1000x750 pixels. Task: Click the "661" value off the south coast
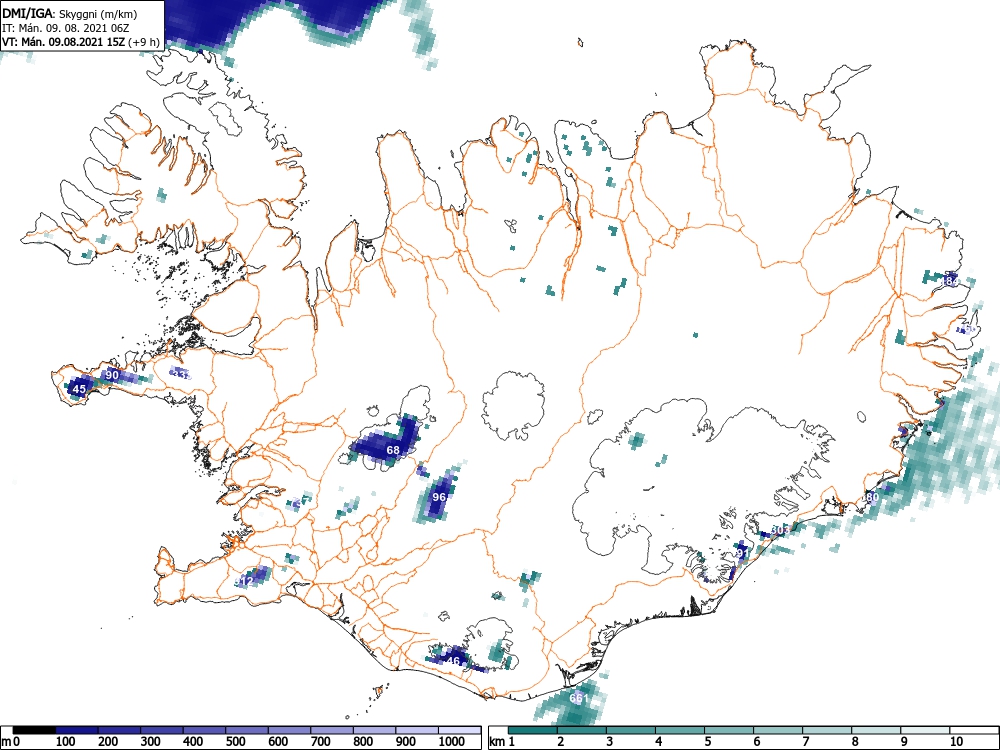pyautogui.click(x=578, y=698)
